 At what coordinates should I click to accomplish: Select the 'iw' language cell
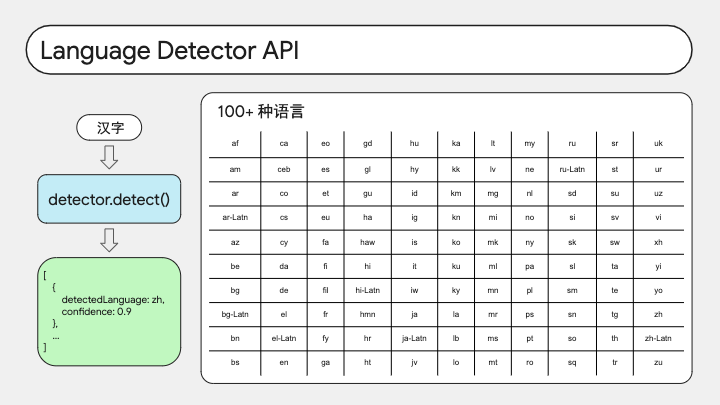tap(414, 290)
